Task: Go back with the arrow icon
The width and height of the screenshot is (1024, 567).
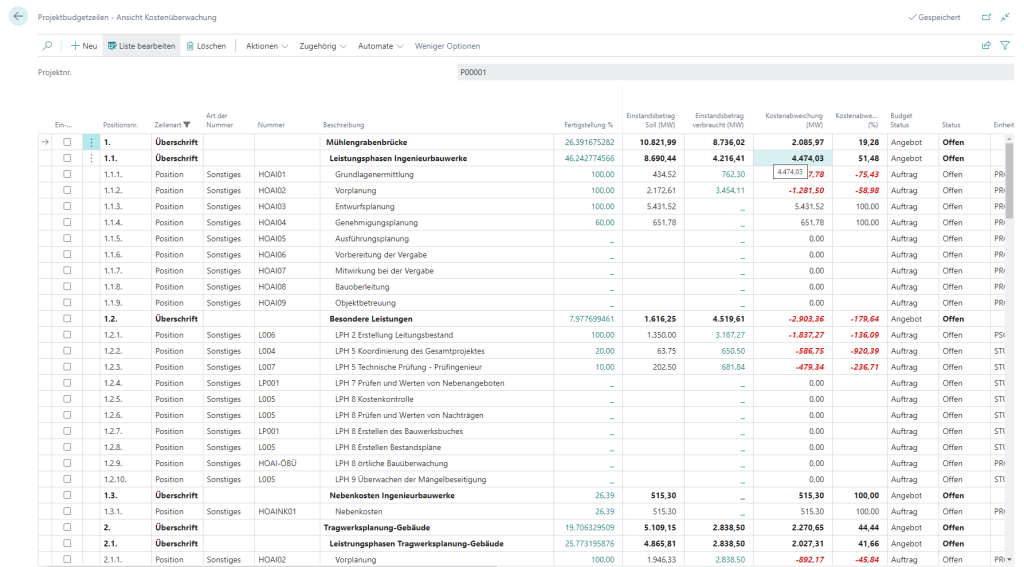Action: coord(18,16)
